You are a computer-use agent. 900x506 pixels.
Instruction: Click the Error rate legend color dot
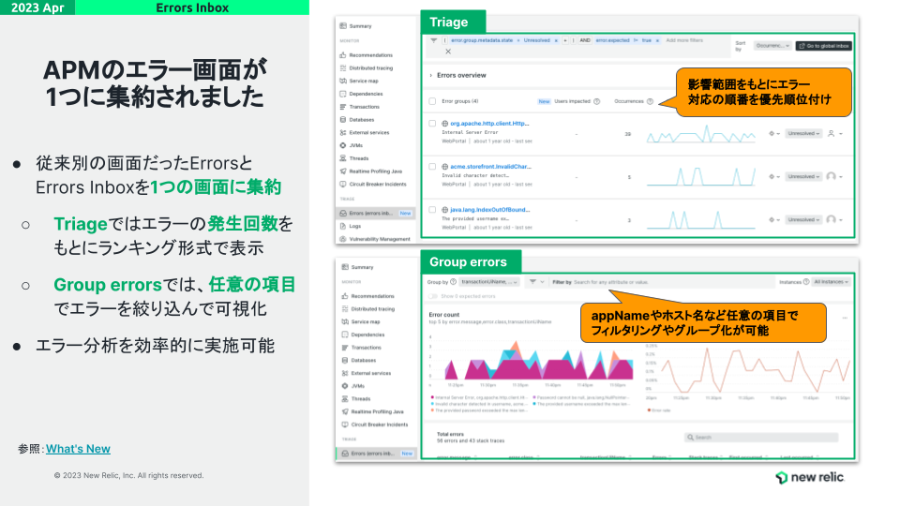[x=649, y=410]
